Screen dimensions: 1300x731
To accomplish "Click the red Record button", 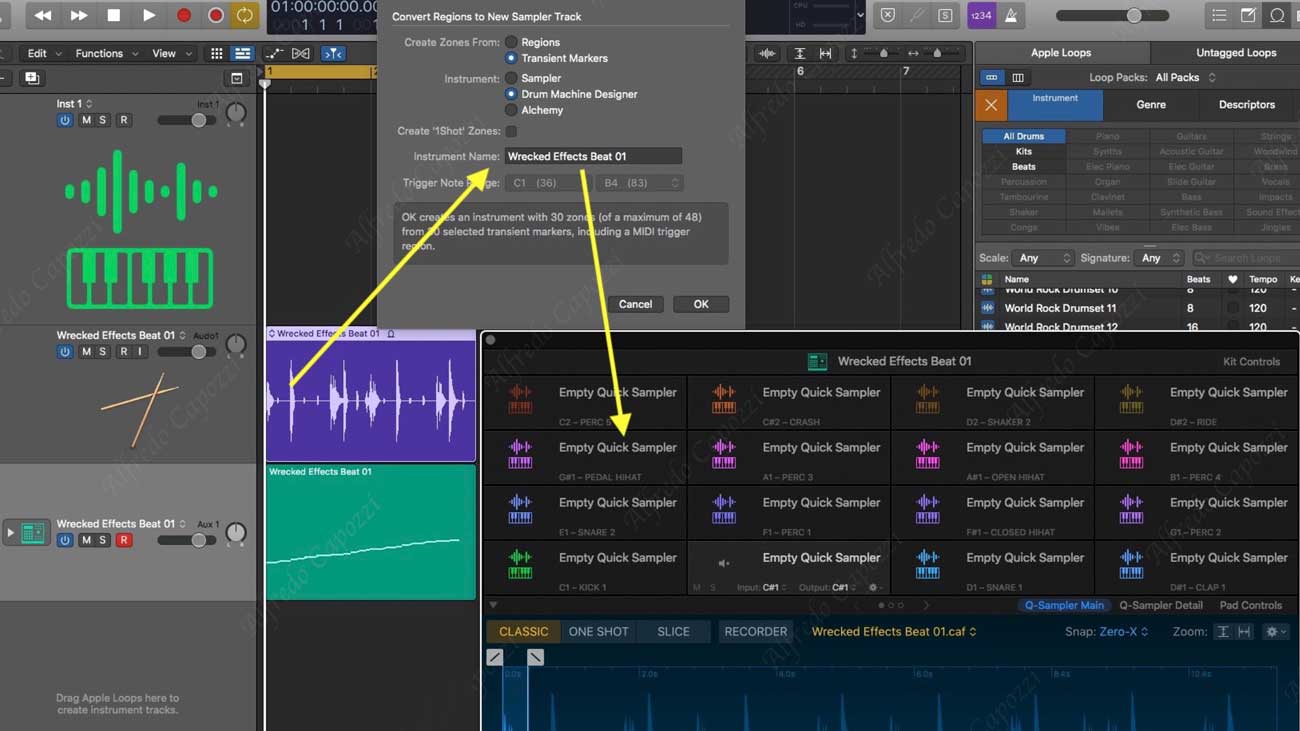I will 183,15.
